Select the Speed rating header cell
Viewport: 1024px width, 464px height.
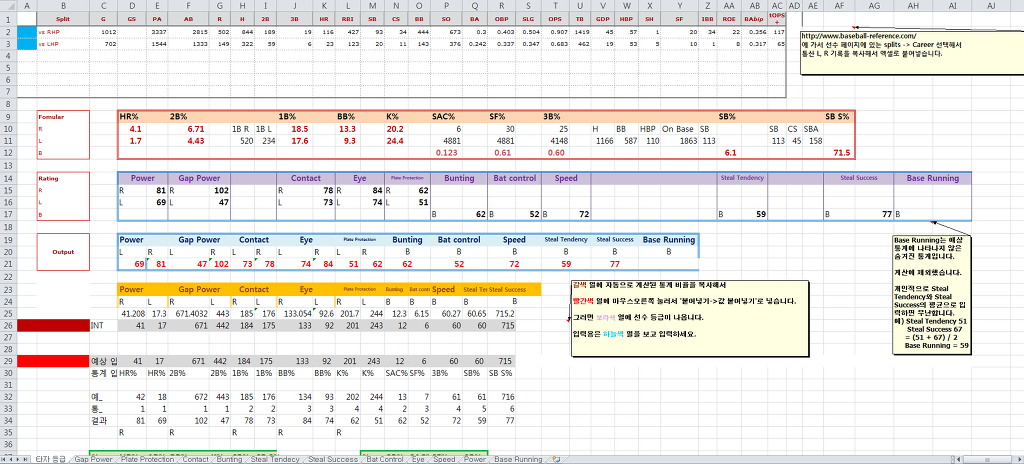(566, 178)
